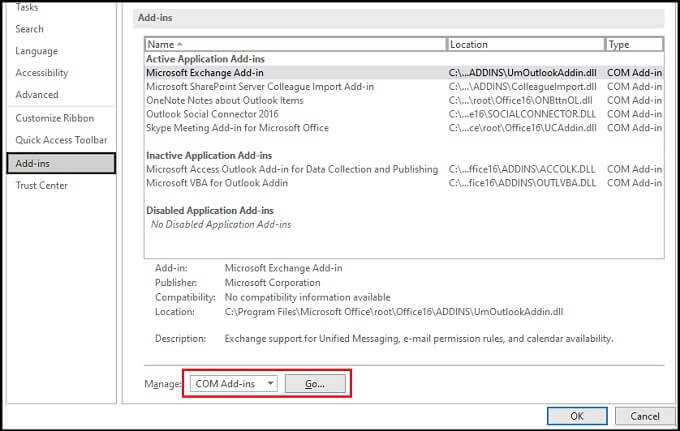Select Search in the options sidebar
Viewport: 680px width, 431px height.
[29, 29]
